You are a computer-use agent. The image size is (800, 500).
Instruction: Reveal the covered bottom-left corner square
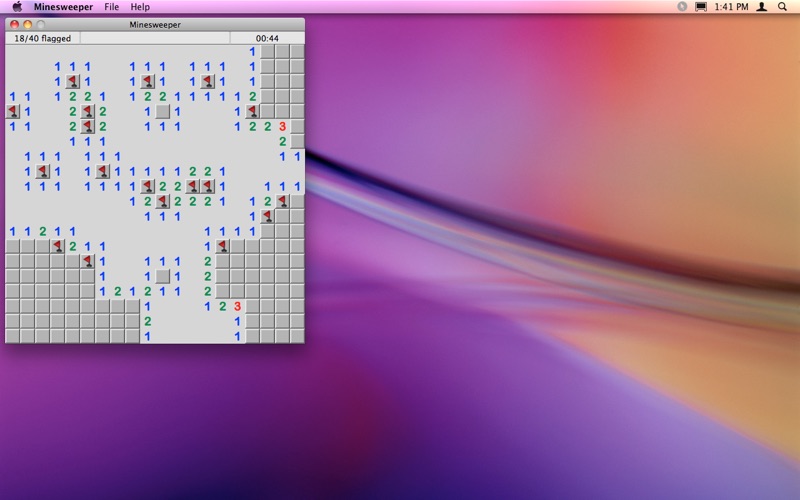click(x=13, y=336)
